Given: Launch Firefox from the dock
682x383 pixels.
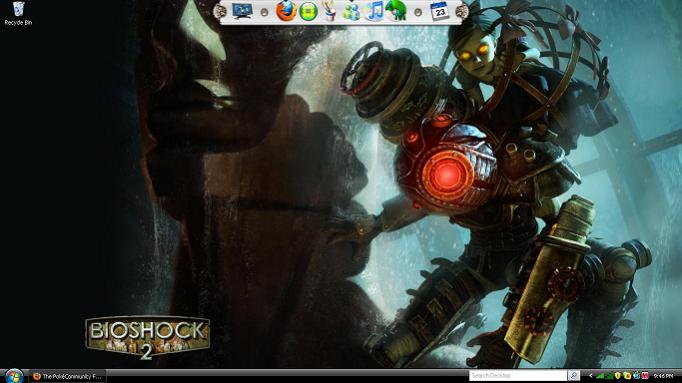Looking at the screenshot, I should 286,11.
